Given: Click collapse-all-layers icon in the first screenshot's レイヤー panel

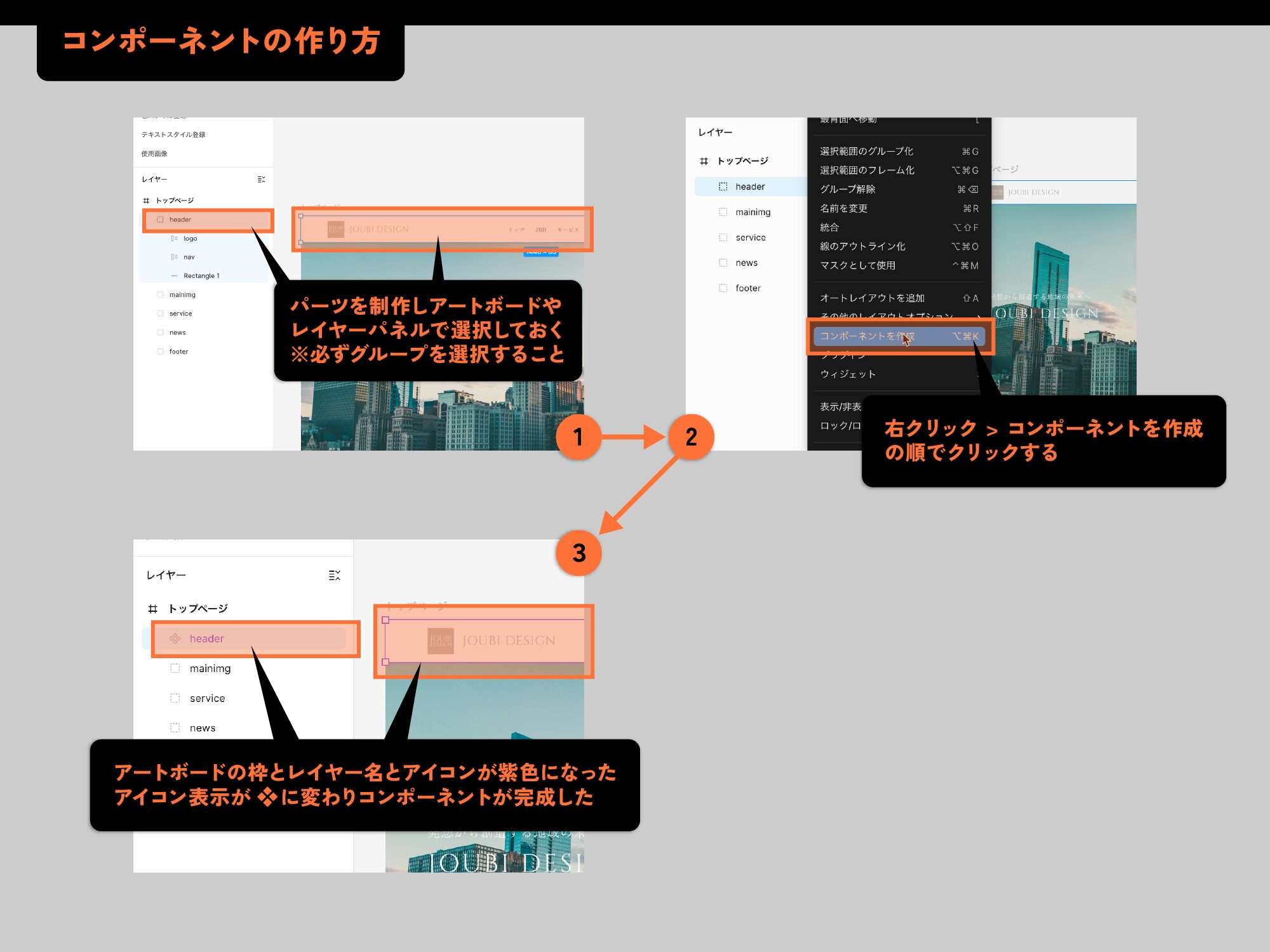Looking at the screenshot, I should click(261, 180).
